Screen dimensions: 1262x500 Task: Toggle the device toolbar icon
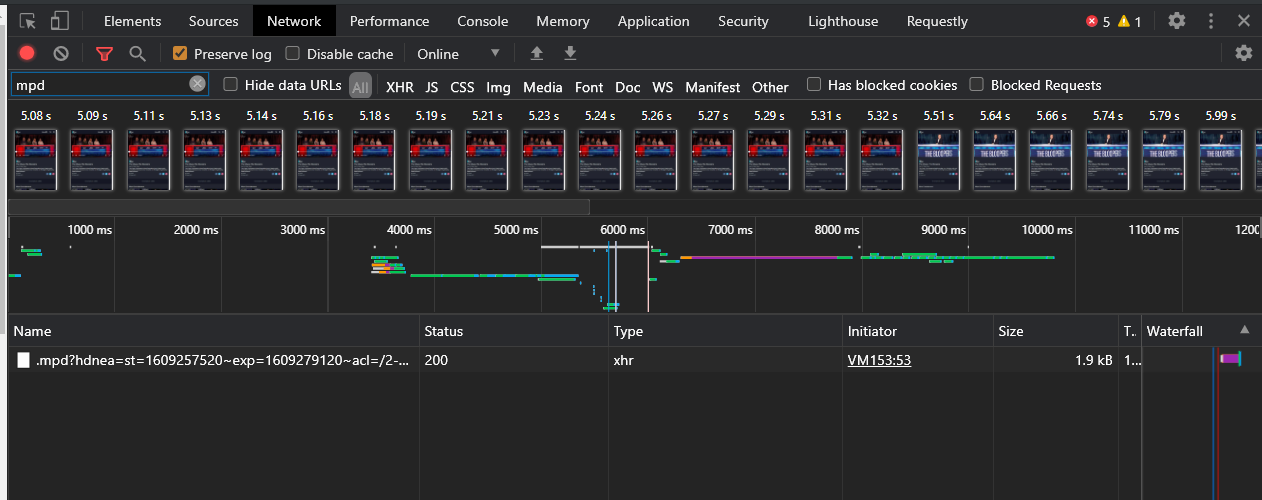(60, 21)
